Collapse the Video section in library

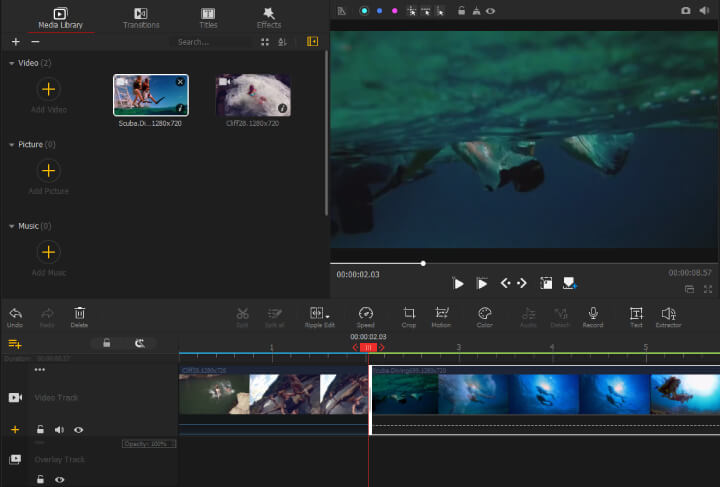(x=12, y=63)
